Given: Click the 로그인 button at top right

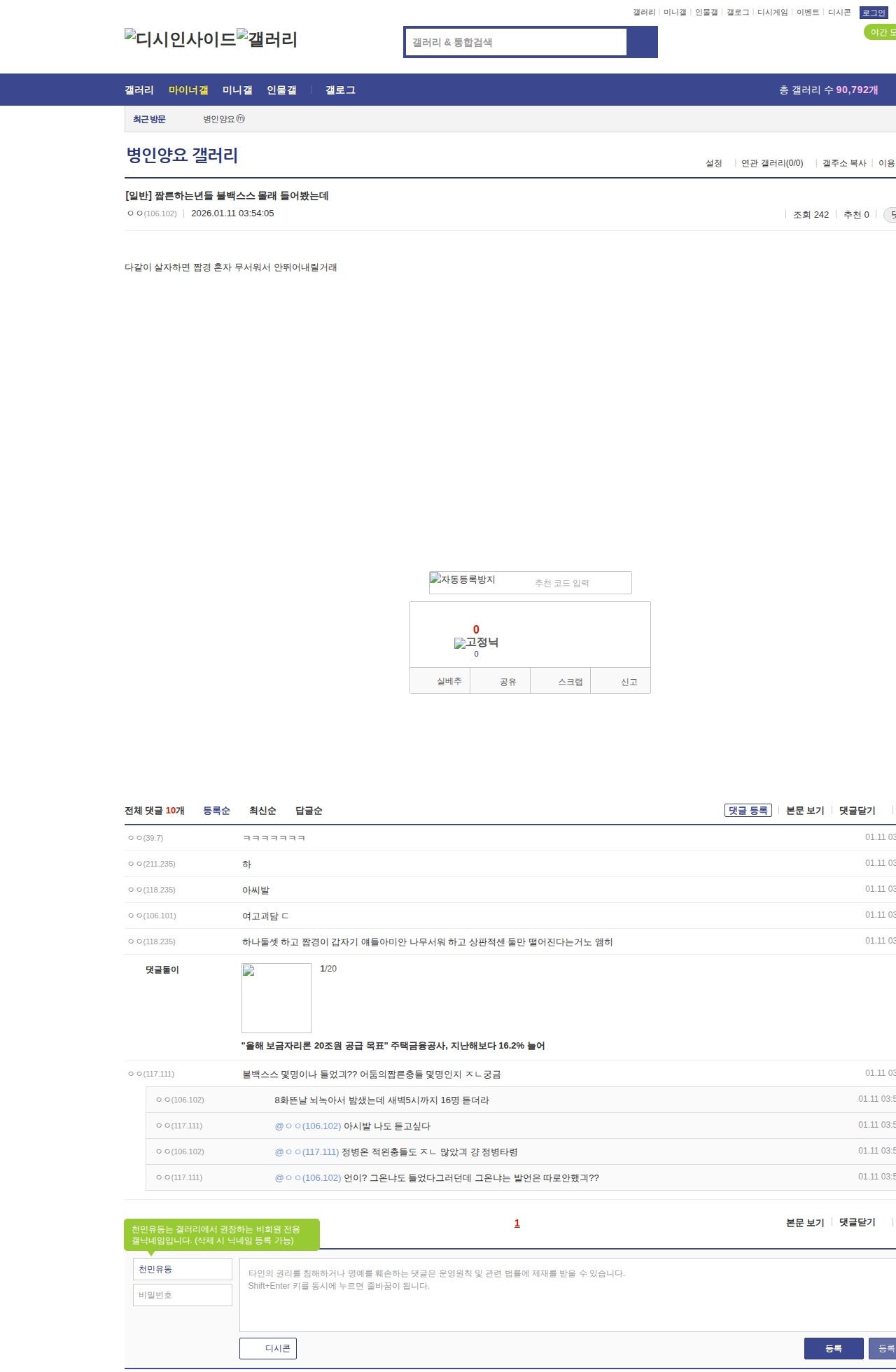Looking at the screenshot, I should click(x=874, y=13).
